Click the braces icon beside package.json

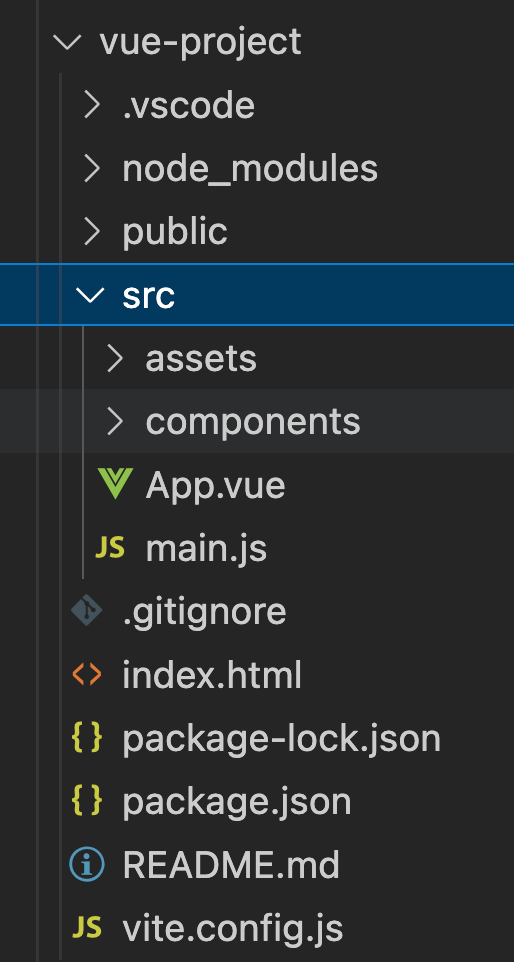point(87,801)
